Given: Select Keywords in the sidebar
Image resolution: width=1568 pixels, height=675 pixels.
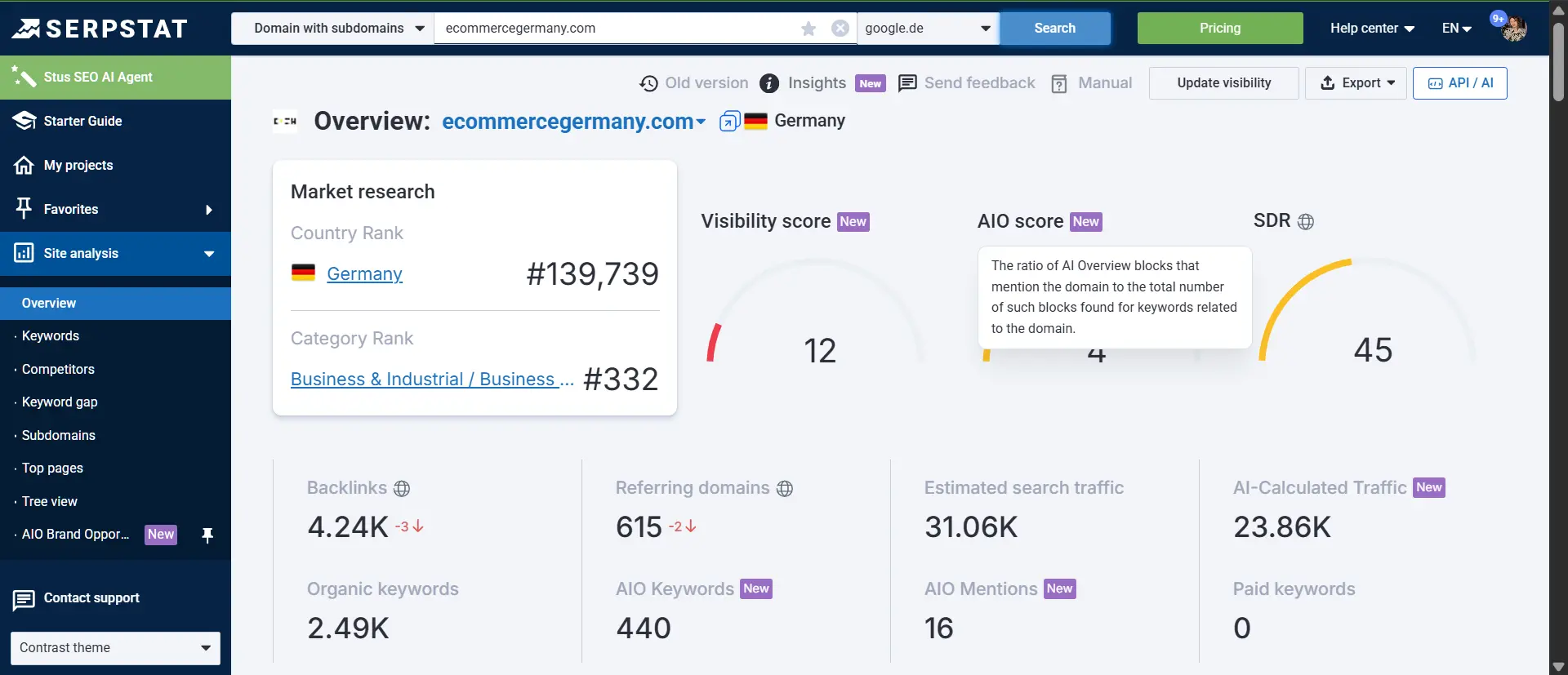Looking at the screenshot, I should [51, 336].
